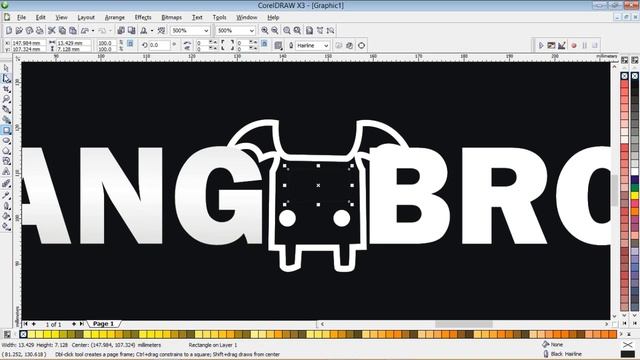Select the Basic Shapes tool
The width and height of the screenshot is (640, 360).
click(x=6, y=161)
